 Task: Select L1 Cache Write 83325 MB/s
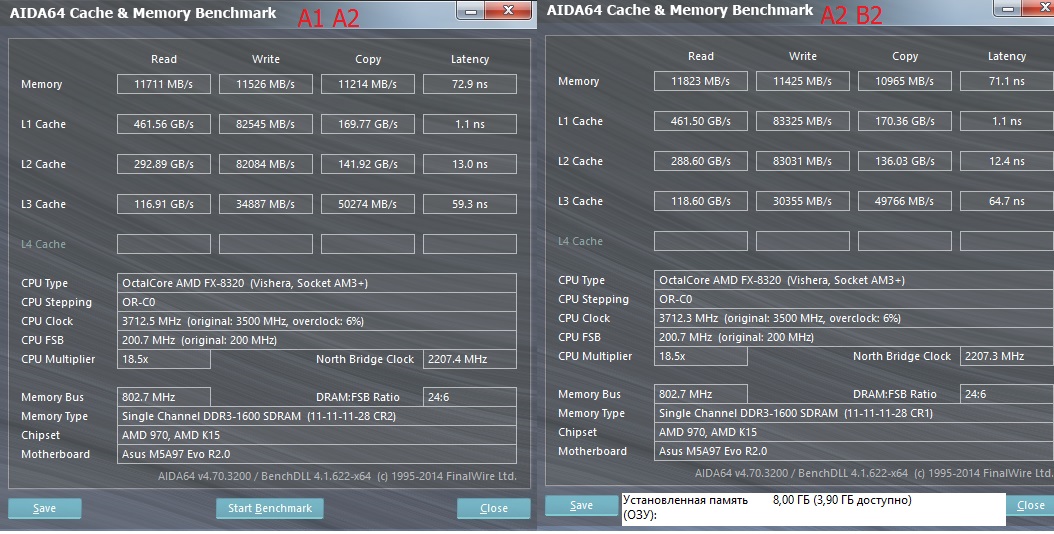[803, 121]
